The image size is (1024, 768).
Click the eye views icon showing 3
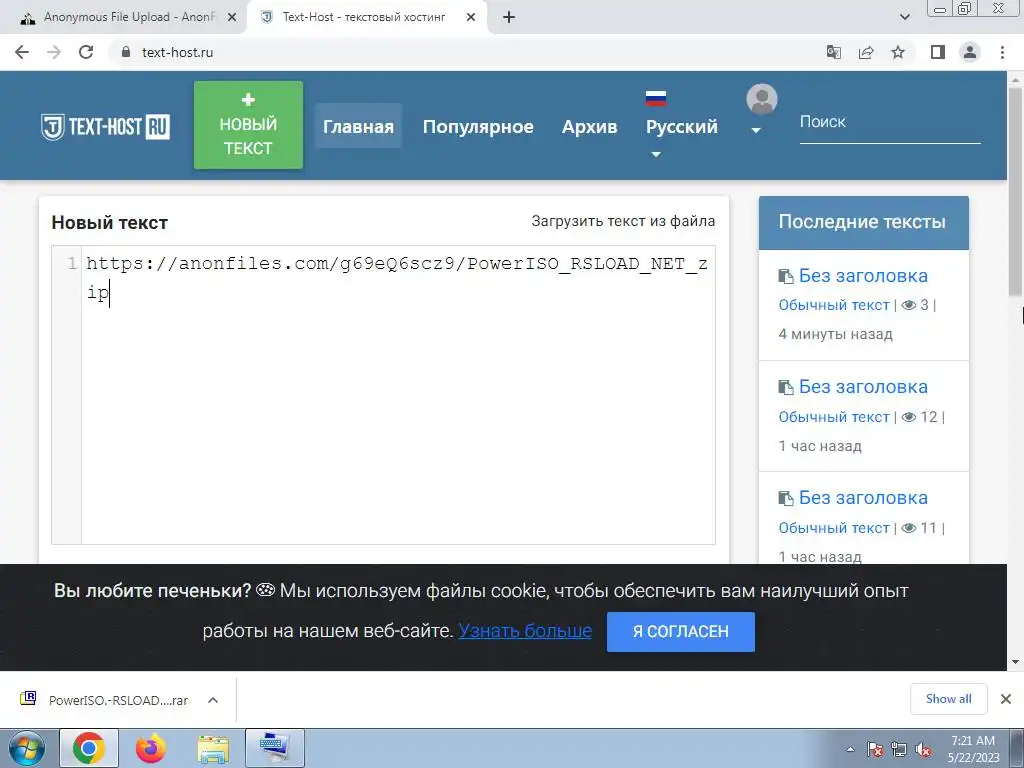908,305
